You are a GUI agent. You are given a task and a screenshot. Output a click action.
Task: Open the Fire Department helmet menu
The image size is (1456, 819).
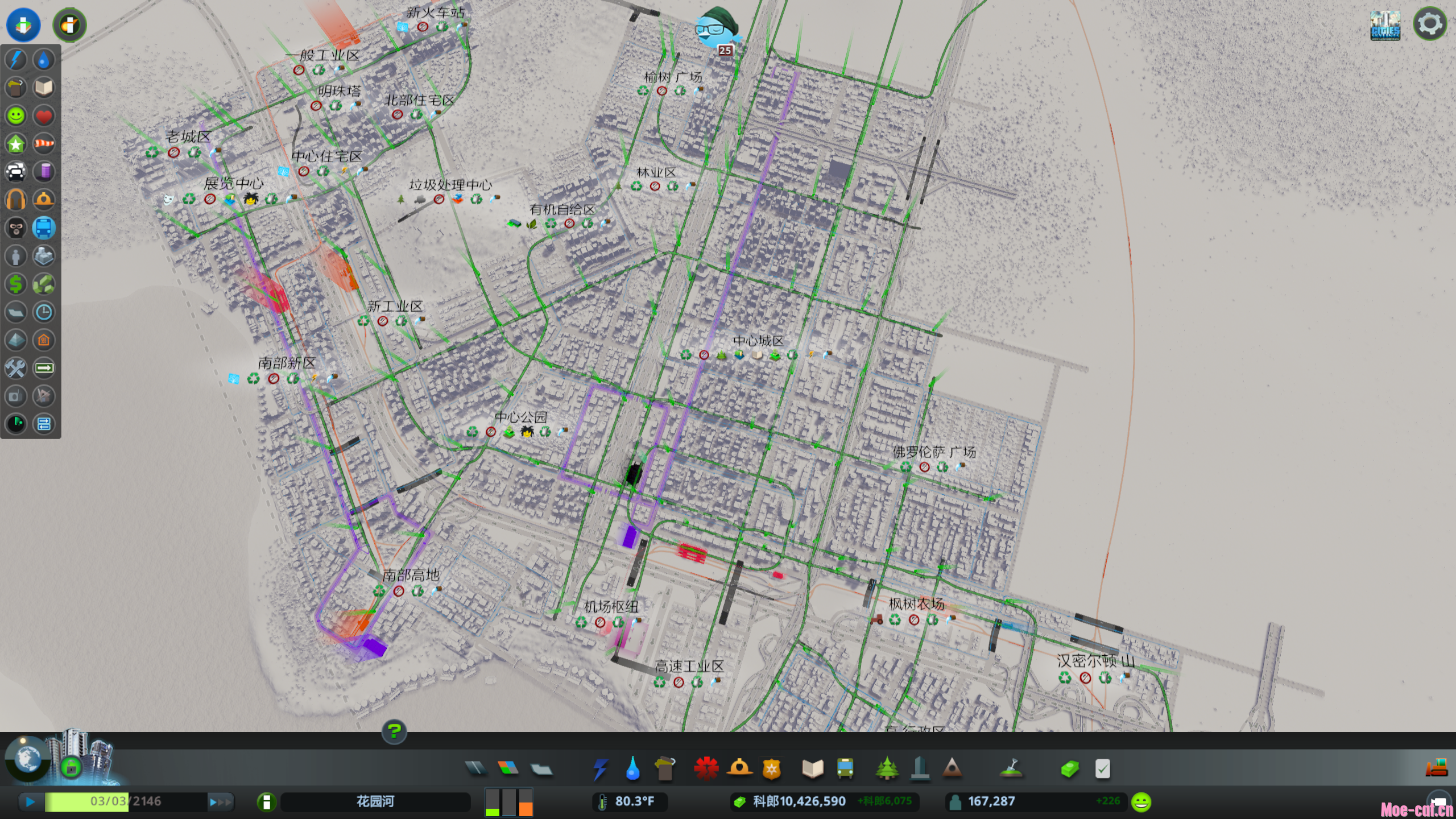tap(739, 769)
